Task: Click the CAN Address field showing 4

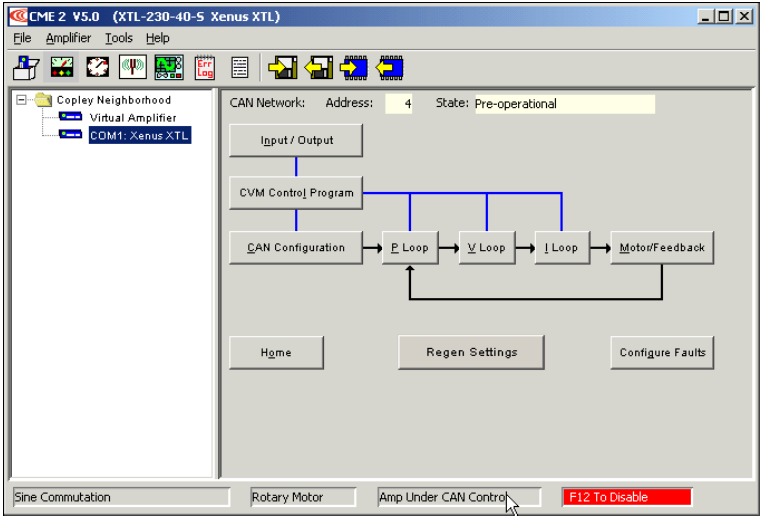Action: [x=399, y=104]
